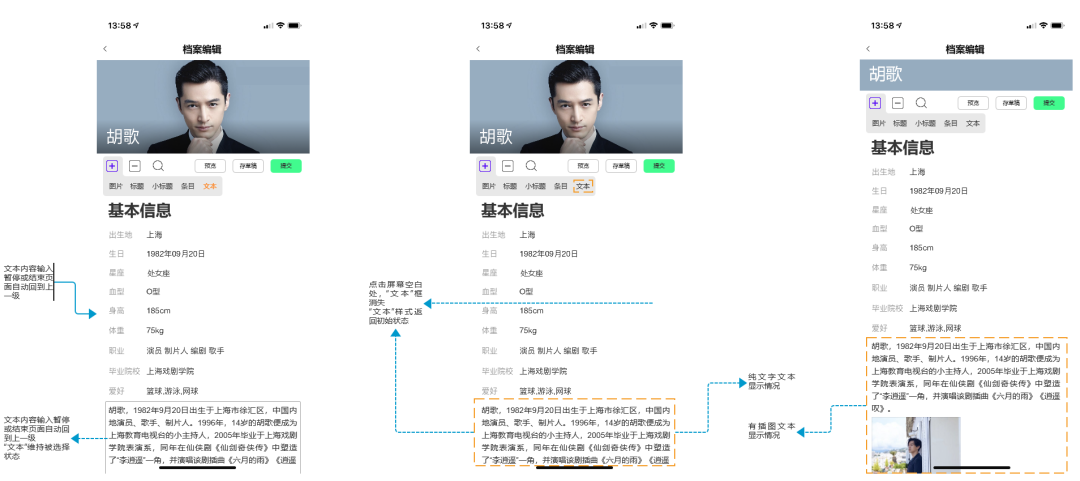Click the minus remove icon in middle mockup
Image resolution: width=1080 pixels, height=481 pixels.
[508, 166]
